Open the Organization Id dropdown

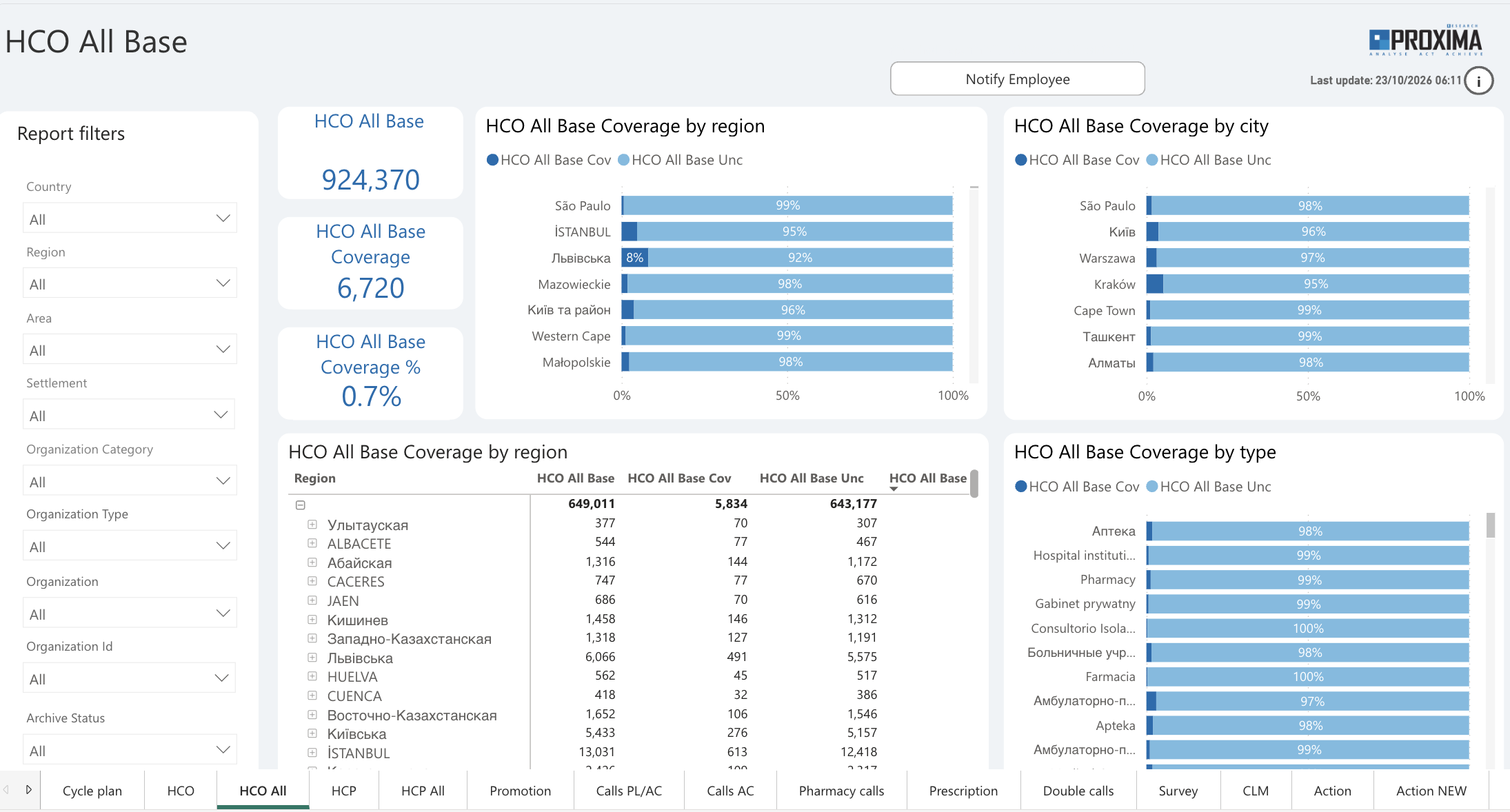[x=128, y=678]
